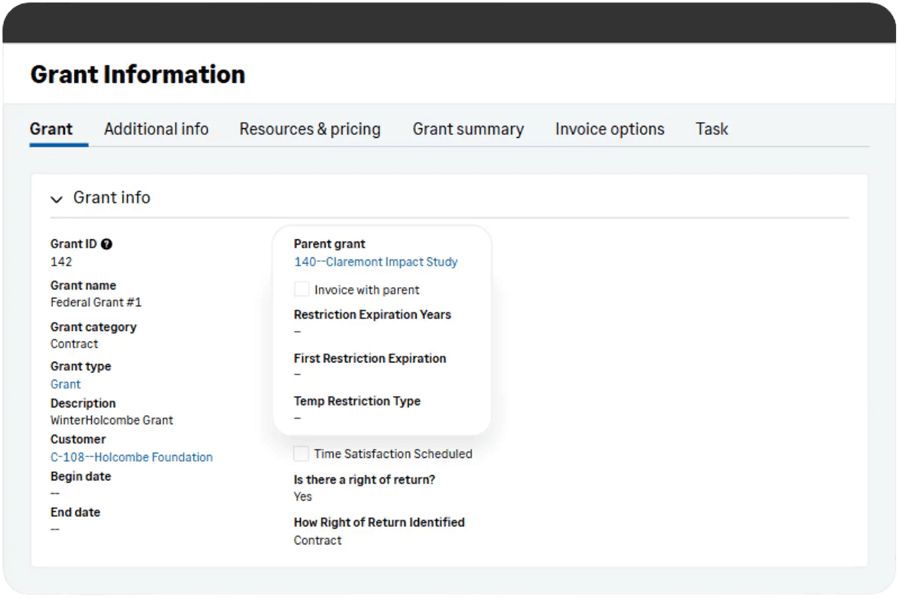Select the Grant tab

51,129
